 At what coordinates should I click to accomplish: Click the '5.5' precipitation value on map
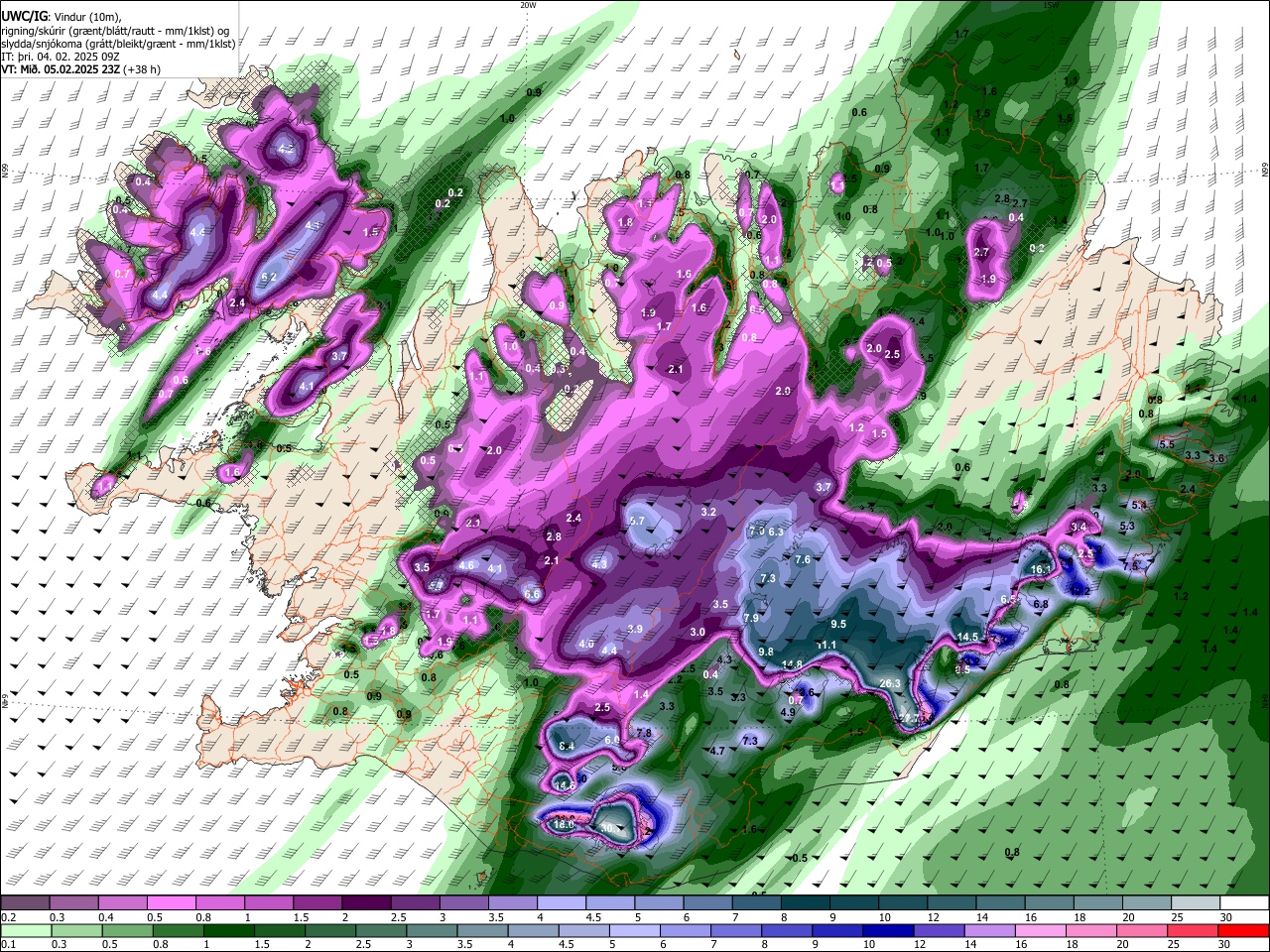coord(1167,443)
